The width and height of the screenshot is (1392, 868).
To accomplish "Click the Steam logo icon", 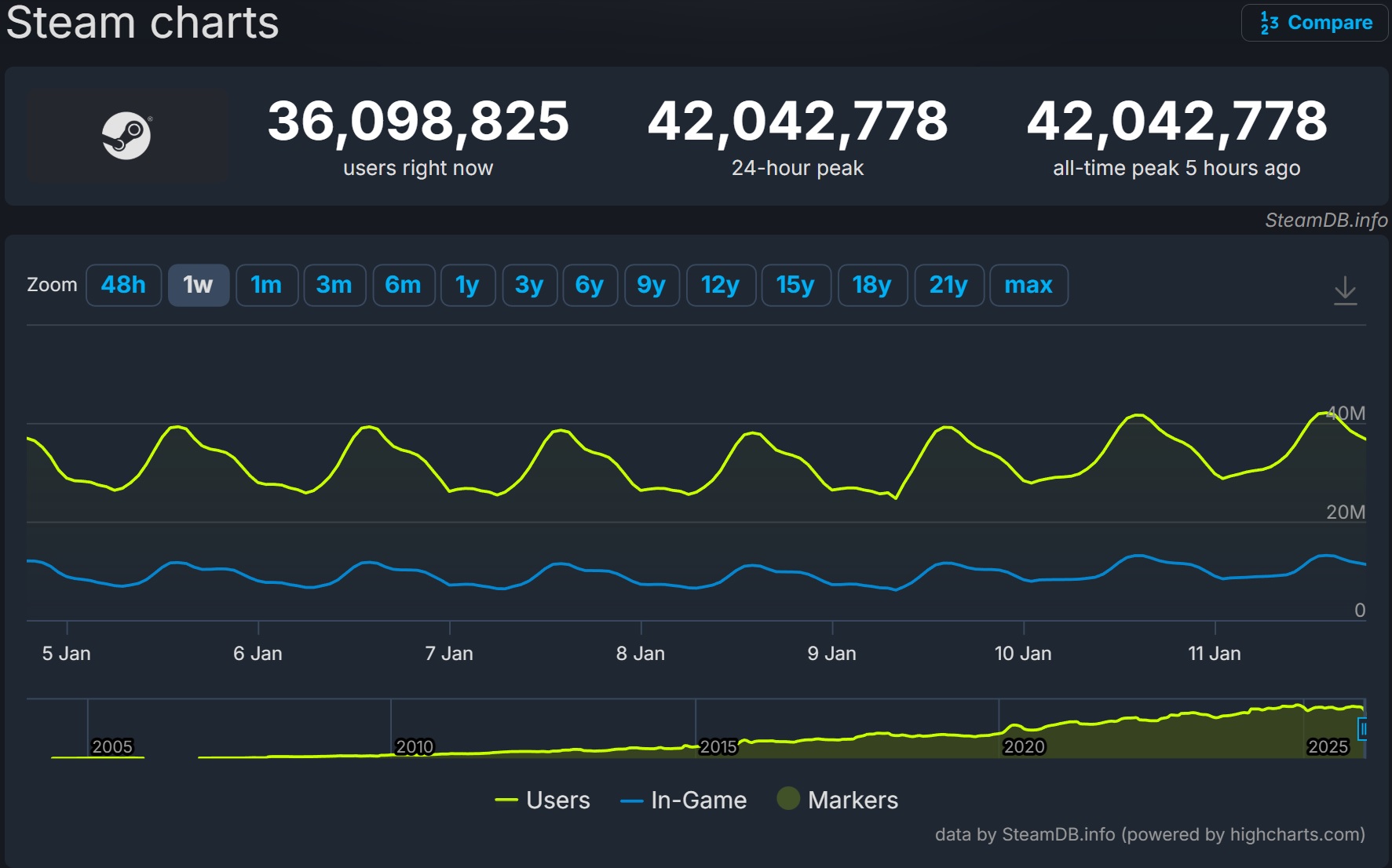I will point(126,135).
